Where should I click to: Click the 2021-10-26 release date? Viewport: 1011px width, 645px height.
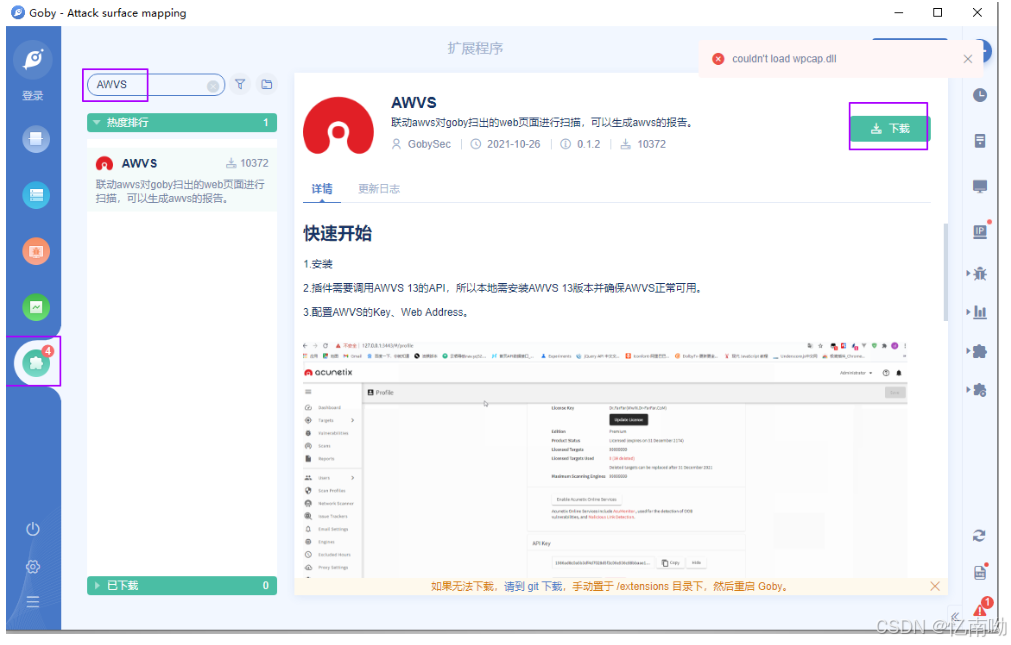(x=513, y=144)
